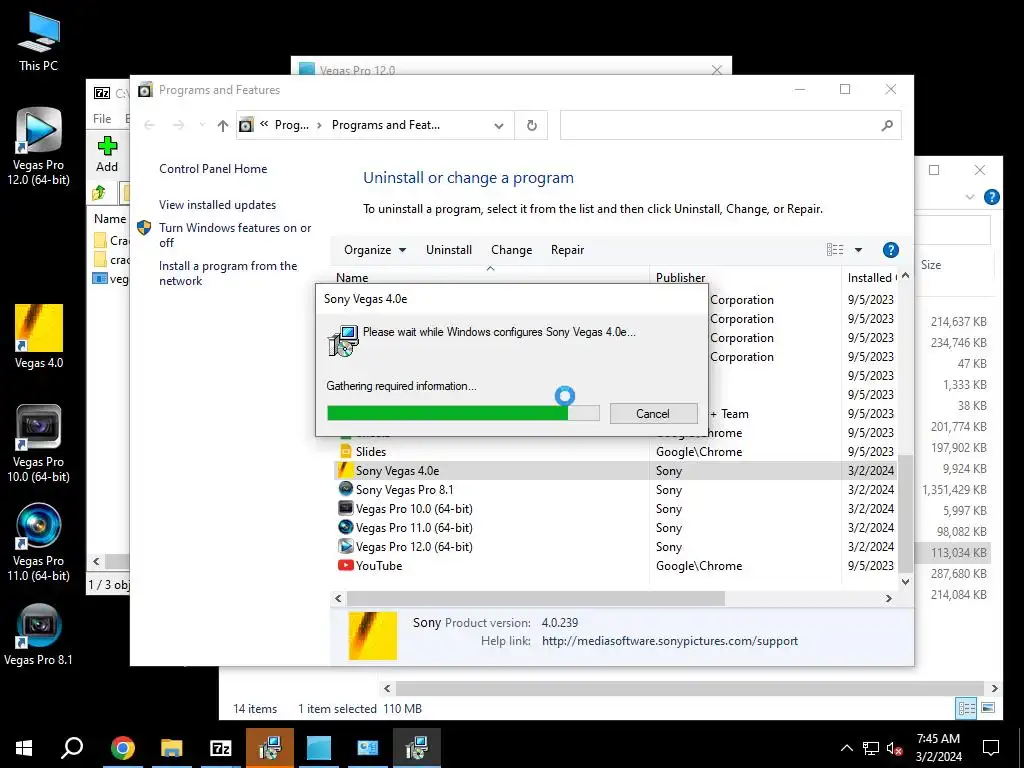Screen dimensions: 1024x768
Task: Select the Vegas Pro 10.0 (64-bit) row
Action: click(614, 508)
